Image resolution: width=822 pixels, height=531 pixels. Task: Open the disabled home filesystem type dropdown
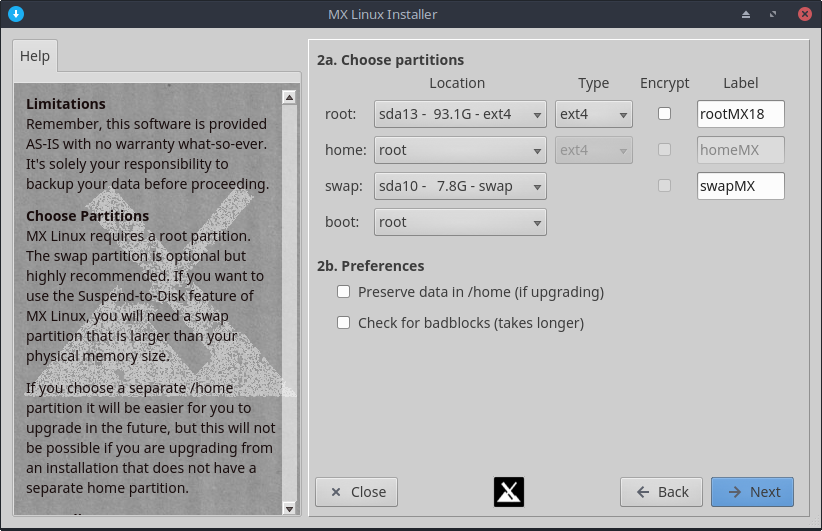click(x=594, y=150)
